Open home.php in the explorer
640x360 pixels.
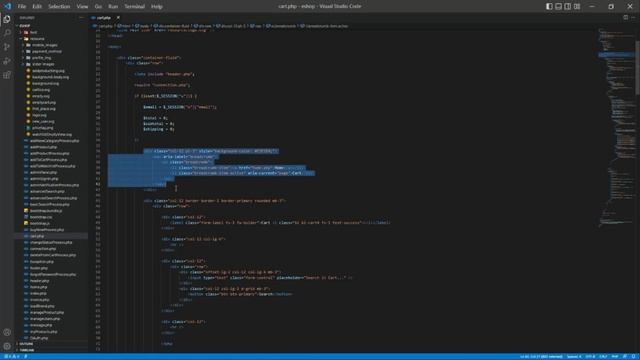click(38, 287)
